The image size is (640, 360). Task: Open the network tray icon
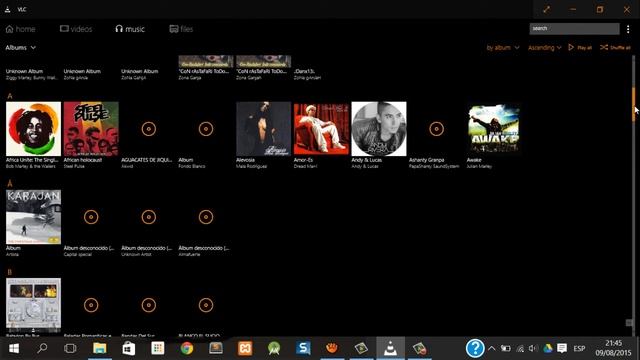coord(520,348)
